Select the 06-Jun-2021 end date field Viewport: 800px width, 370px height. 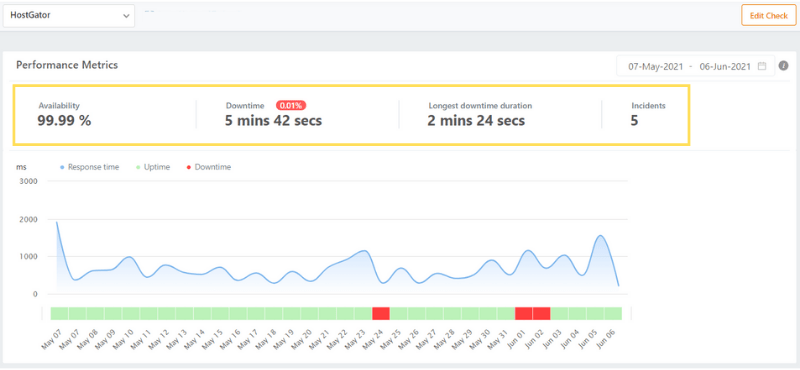(x=725, y=66)
